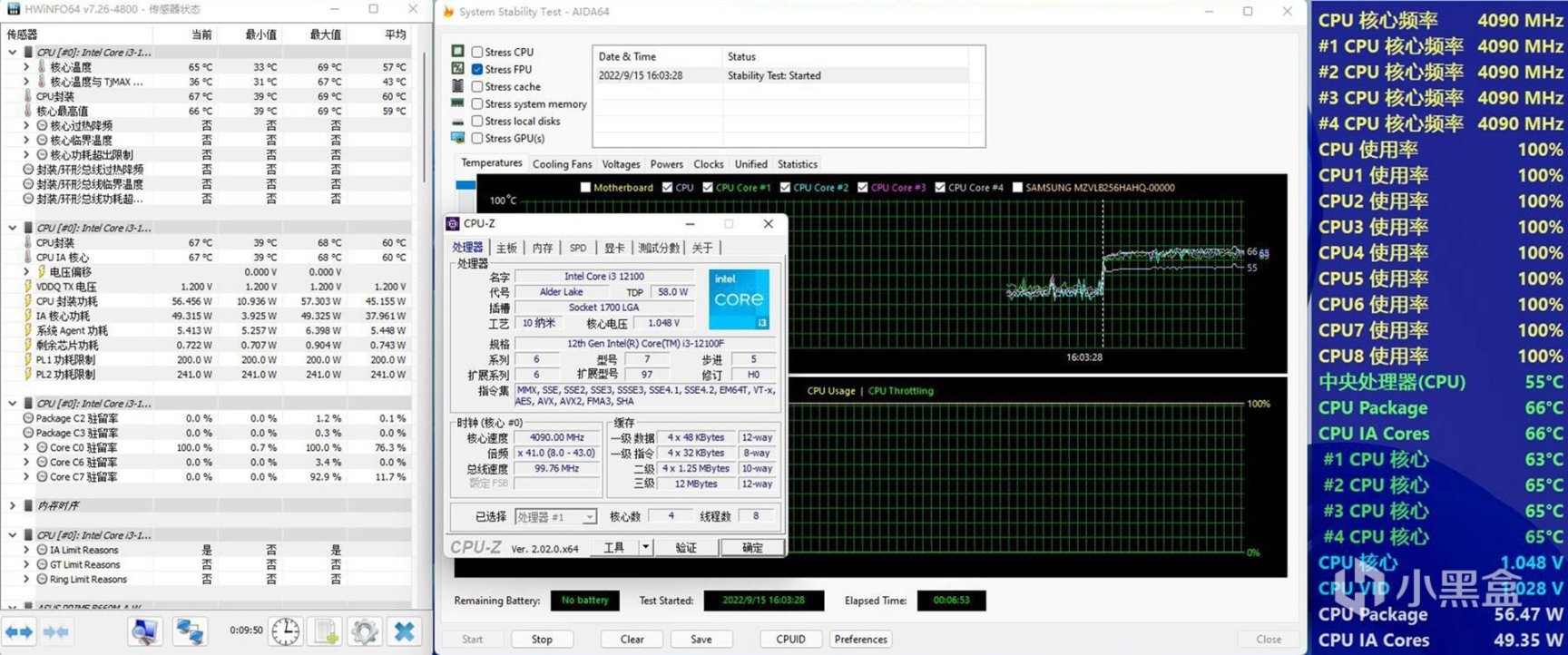Tick the Stress local disks checkbox

point(477,121)
